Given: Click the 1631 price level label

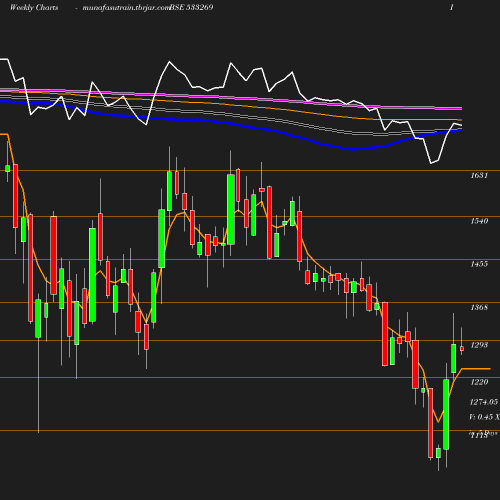Looking at the screenshot, I should 479,175.
